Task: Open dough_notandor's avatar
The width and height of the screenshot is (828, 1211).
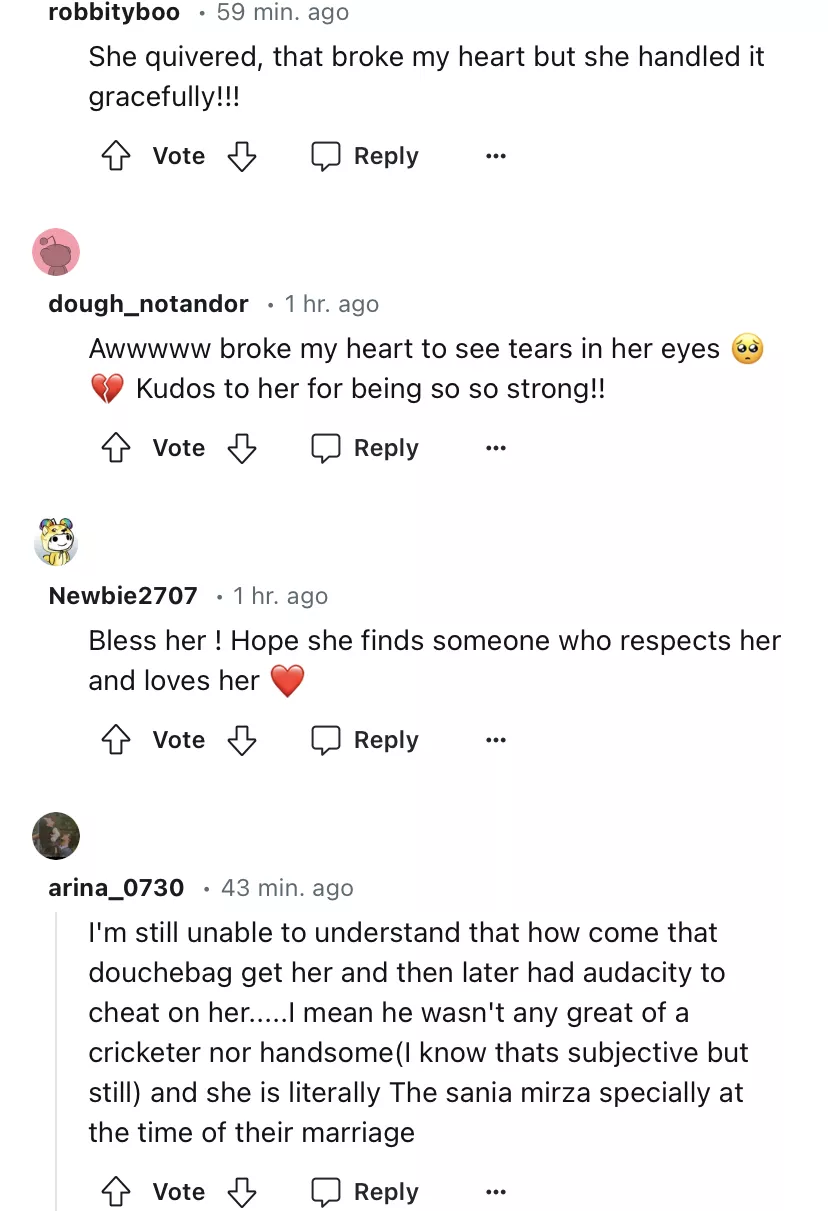Action: [x=56, y=251]
